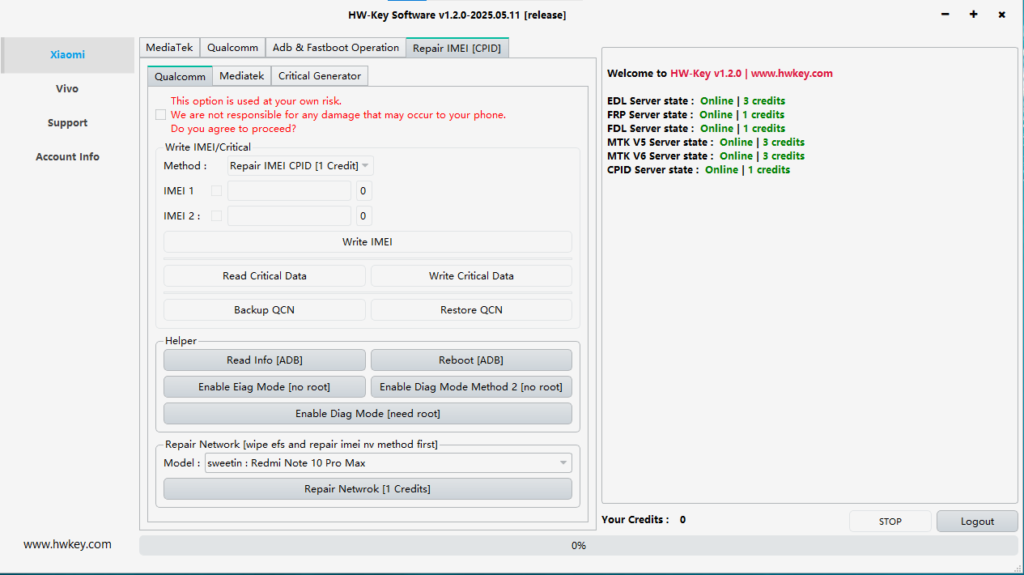Click the FRP Server state line
This screenshot has height=575, width=1024.
(x=696, y=114)
